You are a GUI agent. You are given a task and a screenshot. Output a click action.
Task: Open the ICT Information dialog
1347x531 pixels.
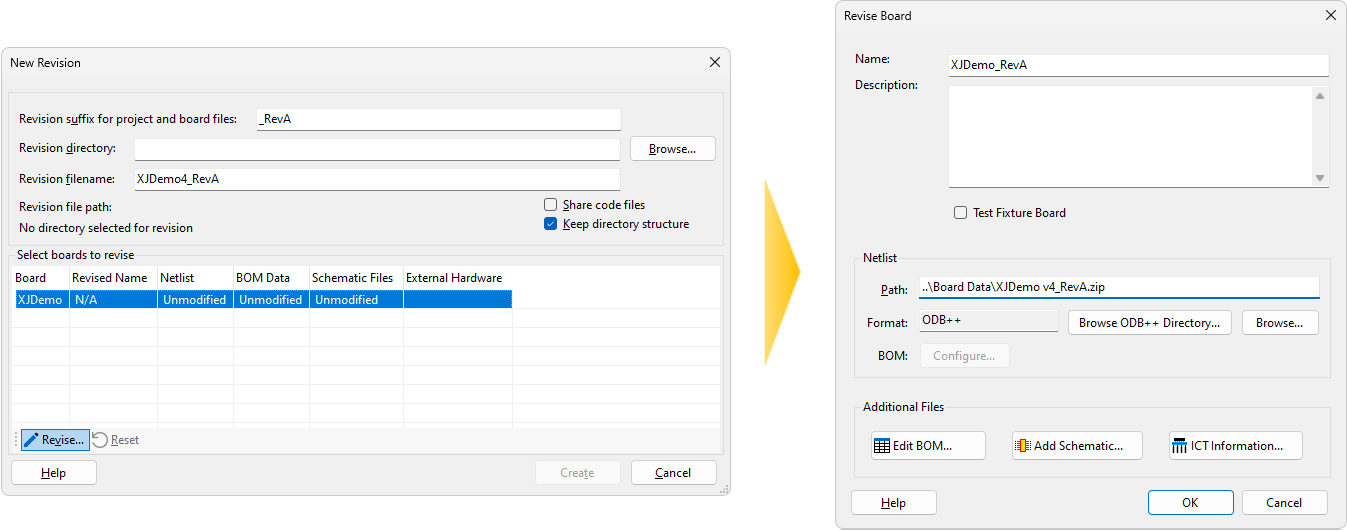coord(1235,446)
